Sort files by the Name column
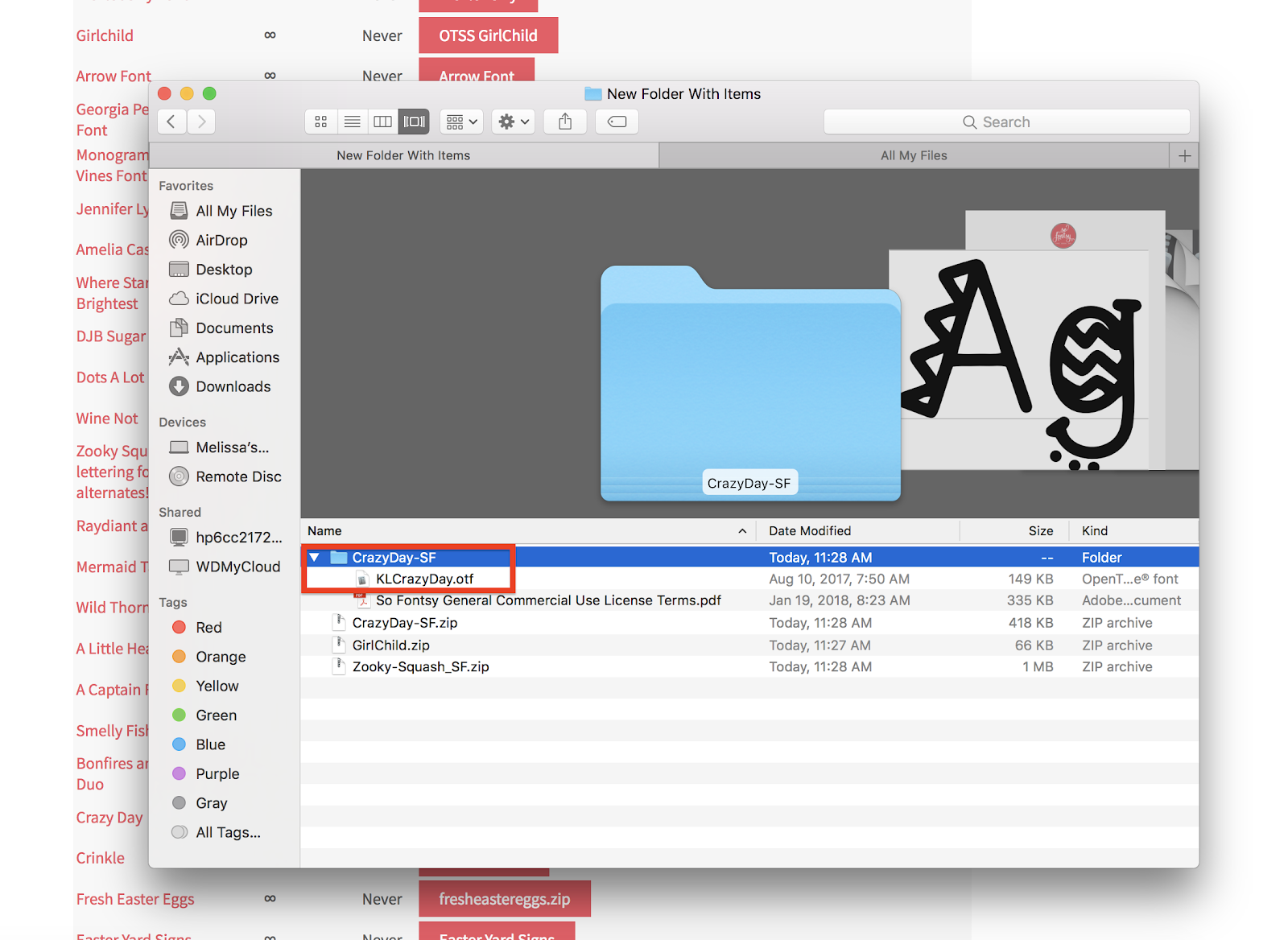Screen dimensions: 1288x940 tap(527, 531)
